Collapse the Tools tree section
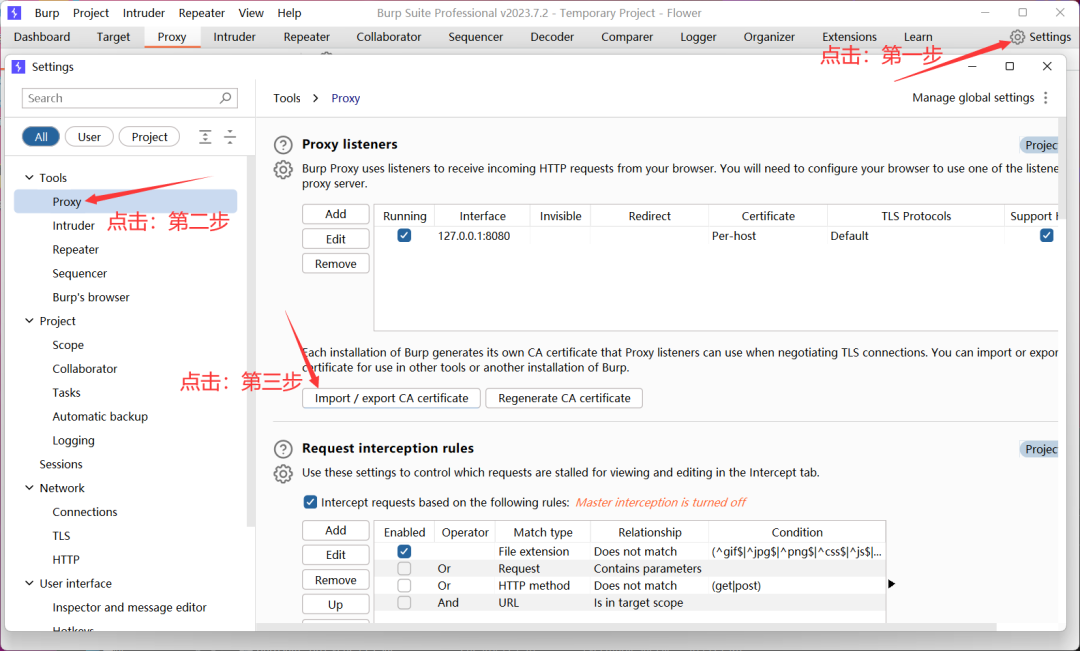The image size is (1080, 651). tap(29, 178)
